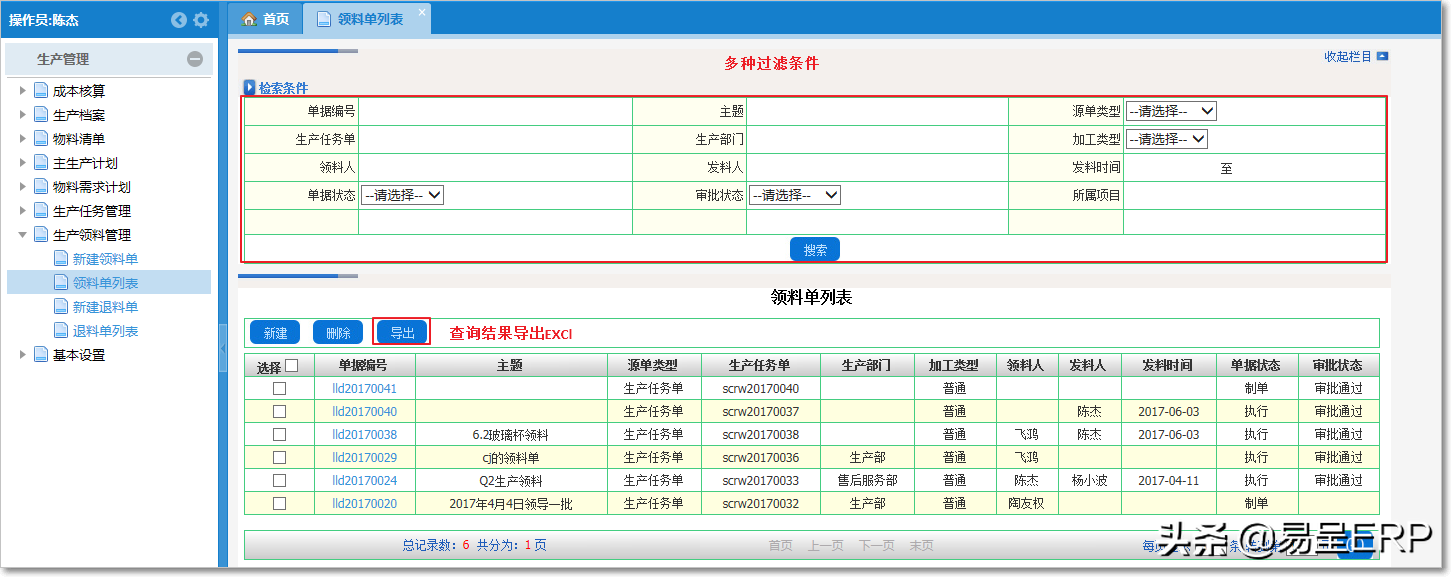The height and width of the screenshot is (577, 1451).
Task: Tick the checkbox for row lld20170024
Action: pyautogui.click(x=280, y=480)
